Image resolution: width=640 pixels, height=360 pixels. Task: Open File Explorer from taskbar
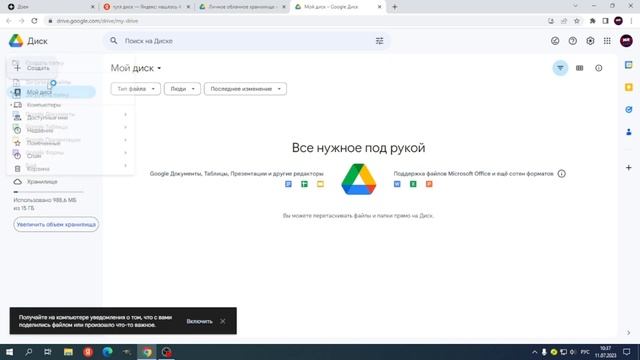tap(68, 352)
